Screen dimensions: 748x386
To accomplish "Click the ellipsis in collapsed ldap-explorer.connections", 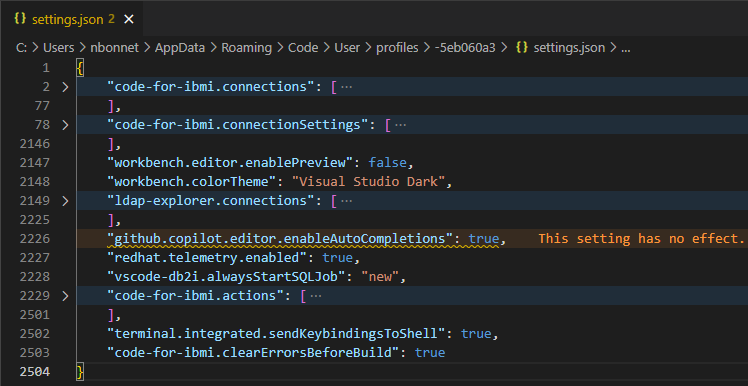I will (x=346, y=201).
